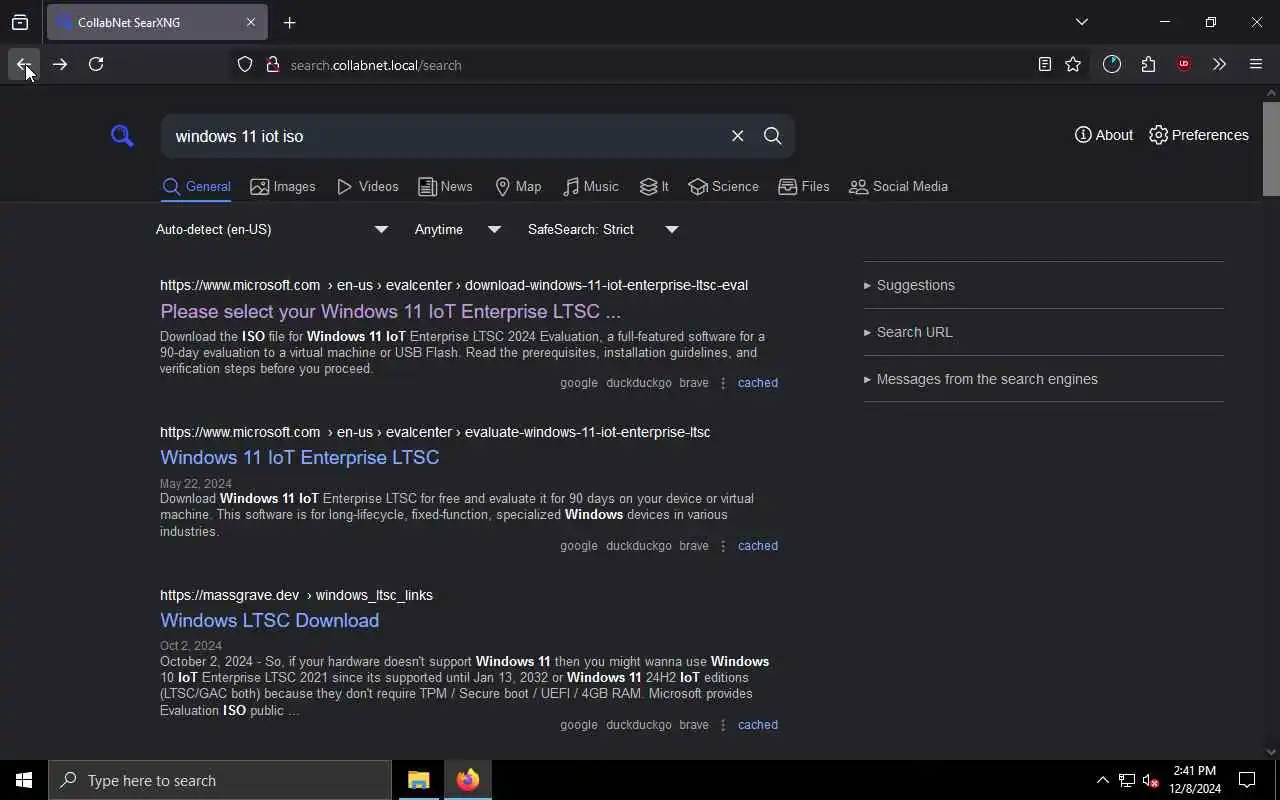The image size is (1280, 800).
Task: Switch to the Science tab
Action: pos(723,187)
